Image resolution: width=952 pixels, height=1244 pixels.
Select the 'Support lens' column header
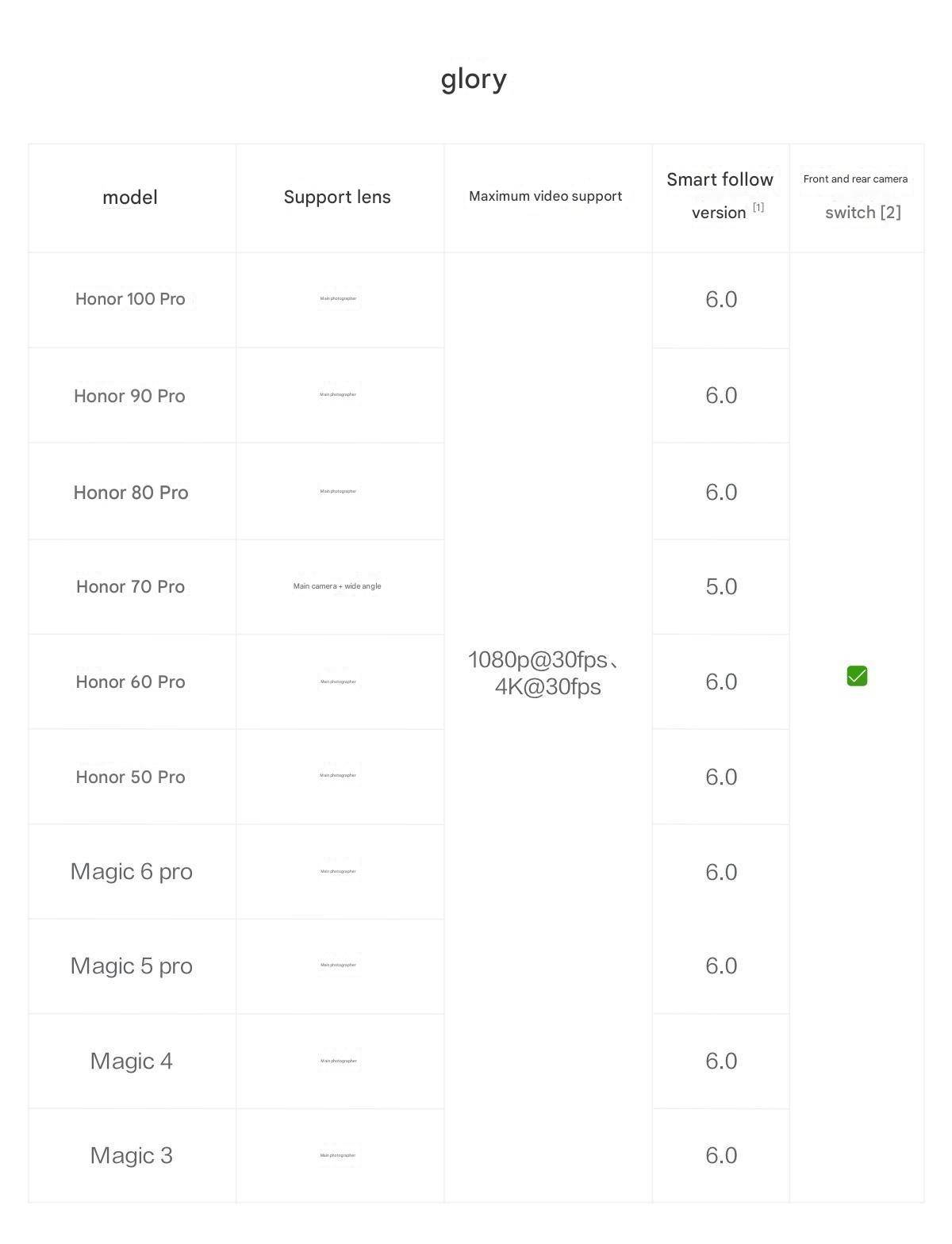(x=337, y=198)
